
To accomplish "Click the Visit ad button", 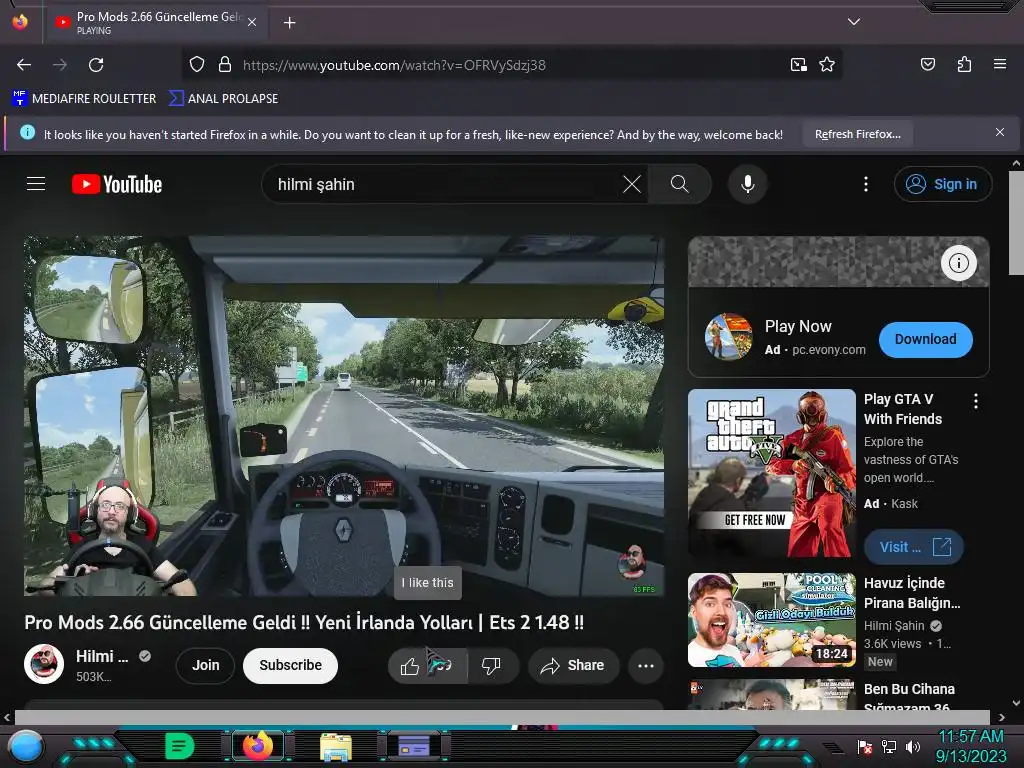I will click(x=914, y=547).
